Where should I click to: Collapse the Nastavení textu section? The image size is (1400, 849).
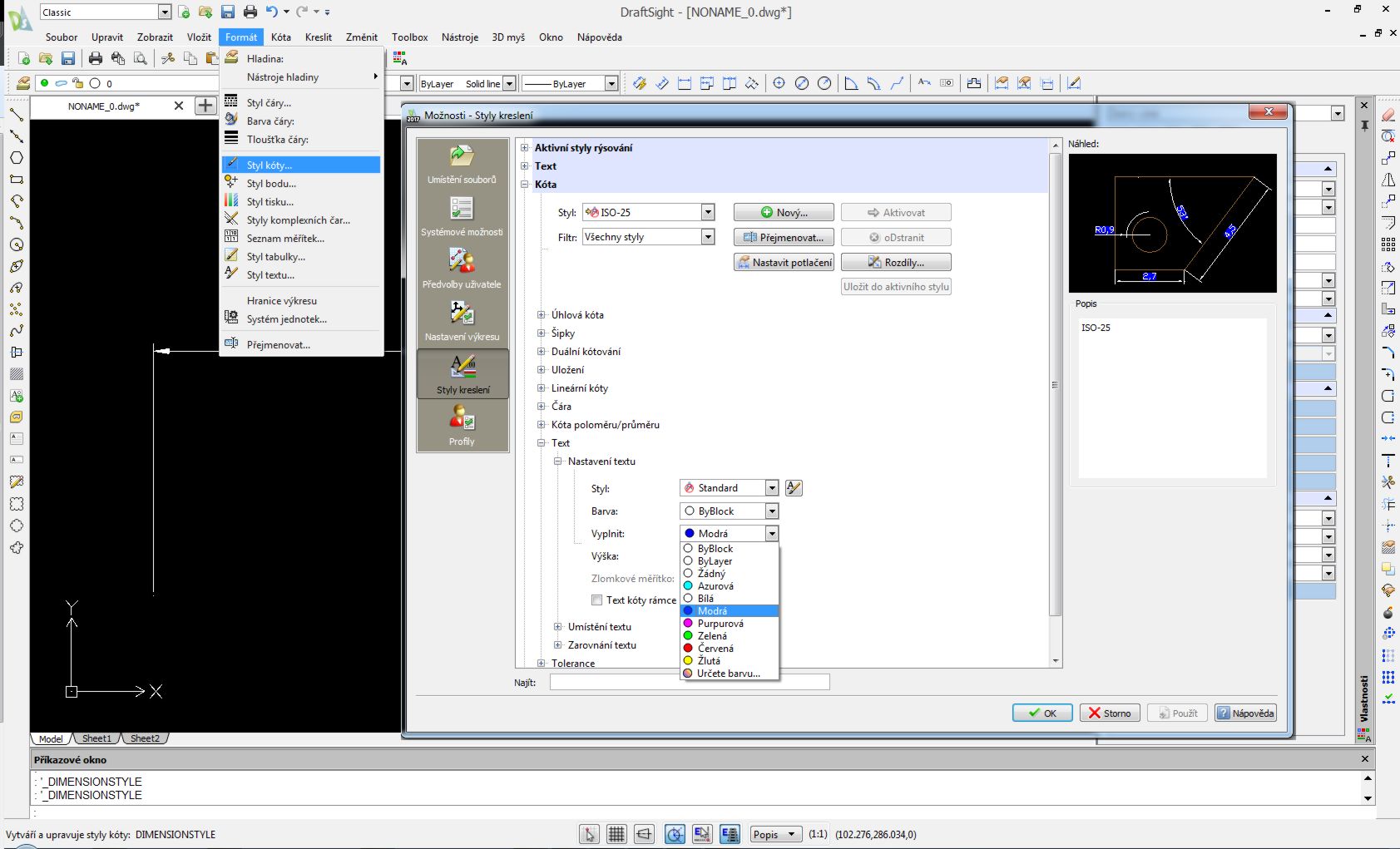coord(557,462)
